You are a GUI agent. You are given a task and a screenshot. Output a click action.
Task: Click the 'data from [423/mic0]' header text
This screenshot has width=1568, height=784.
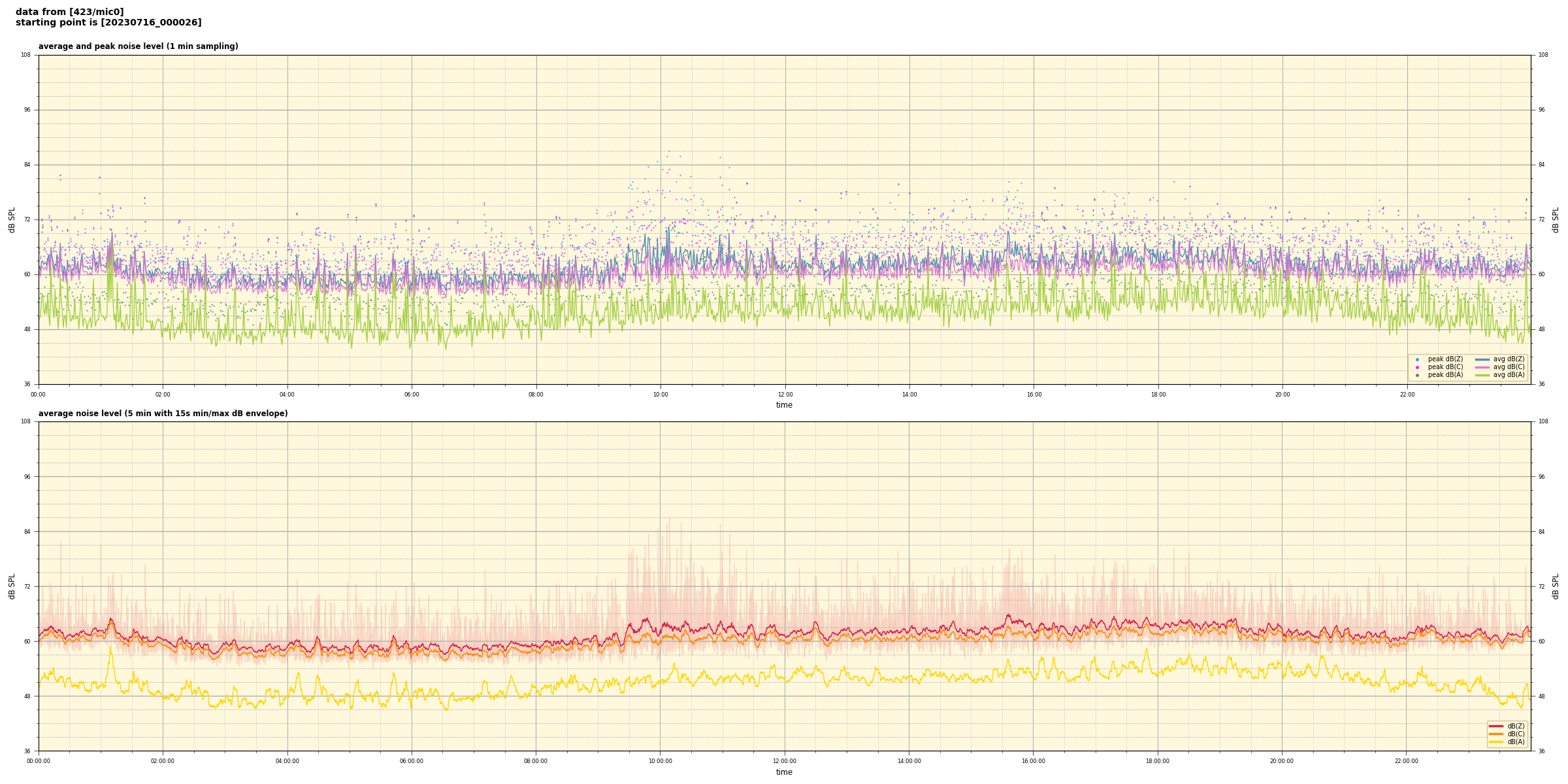(70, 12)
